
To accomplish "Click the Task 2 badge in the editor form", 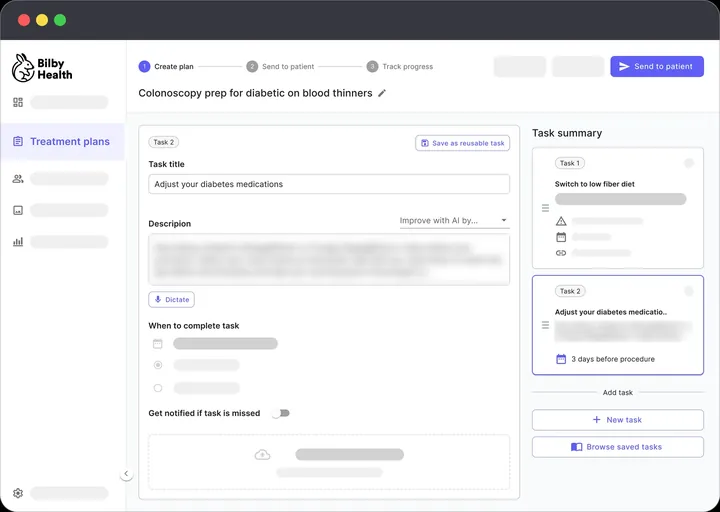I will tap(163, 142).
